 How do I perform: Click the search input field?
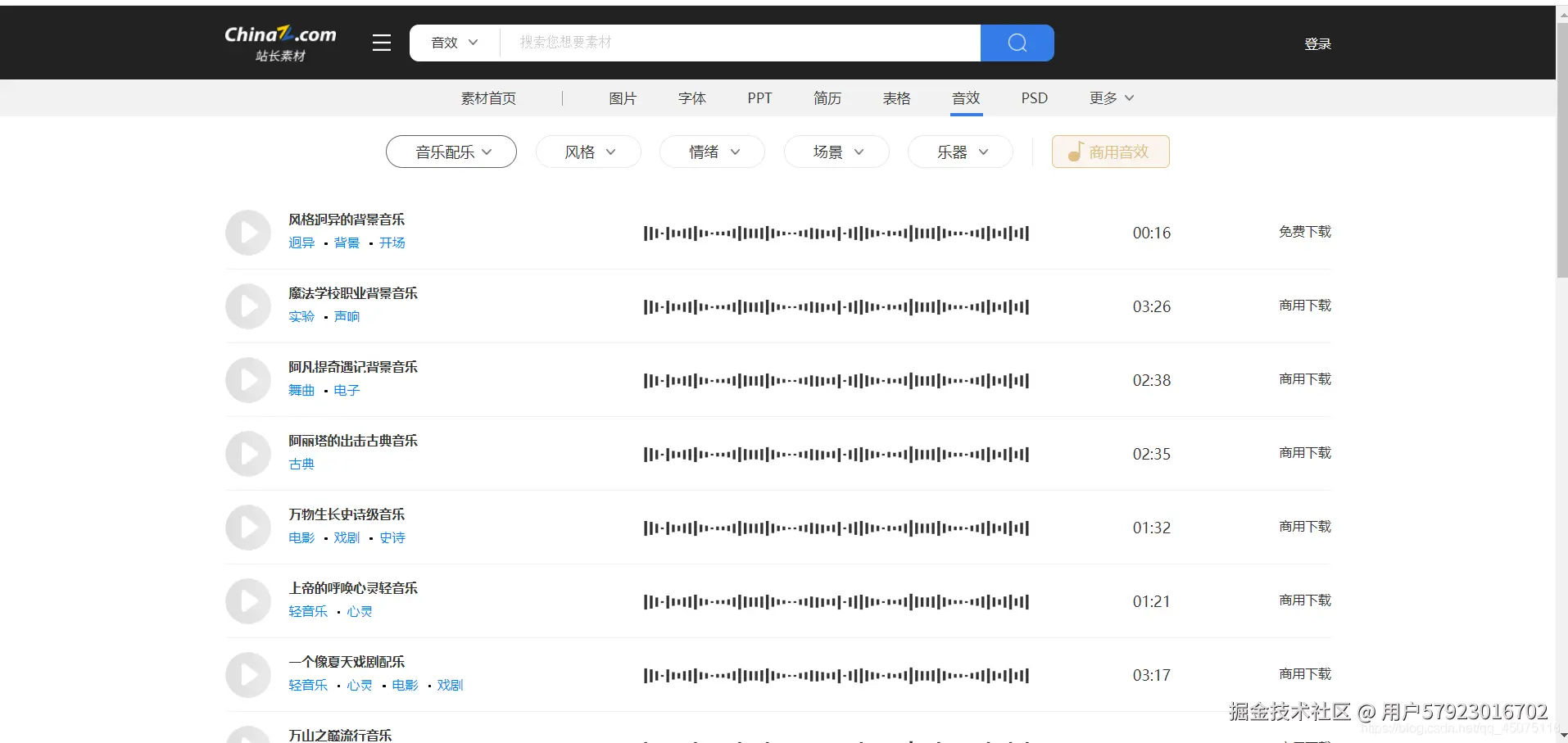click(x=737, y=43)
